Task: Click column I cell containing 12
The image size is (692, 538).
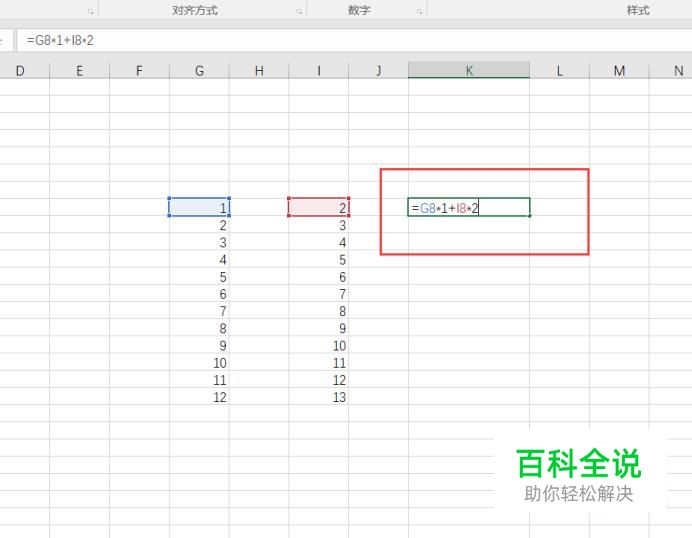Action: [319, 380]
